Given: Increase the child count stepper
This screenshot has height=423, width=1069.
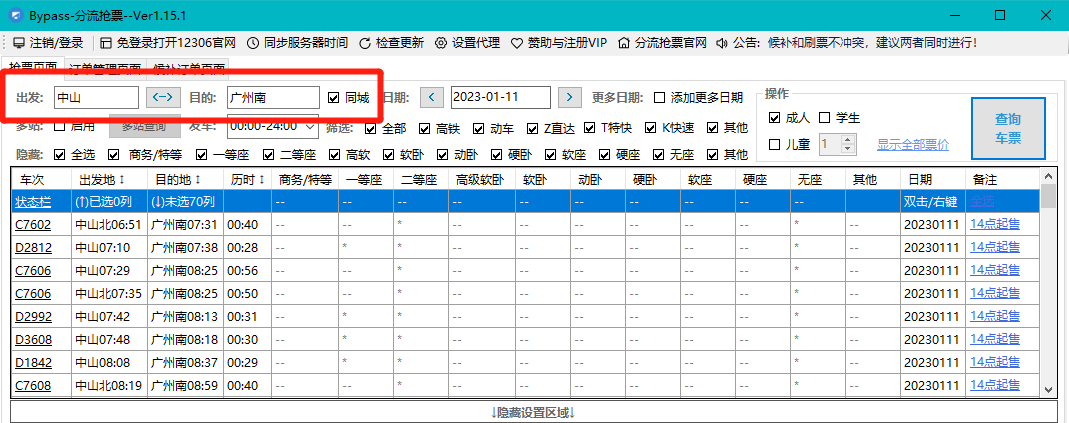Looking at the screenshot, I should pos(849,140).
